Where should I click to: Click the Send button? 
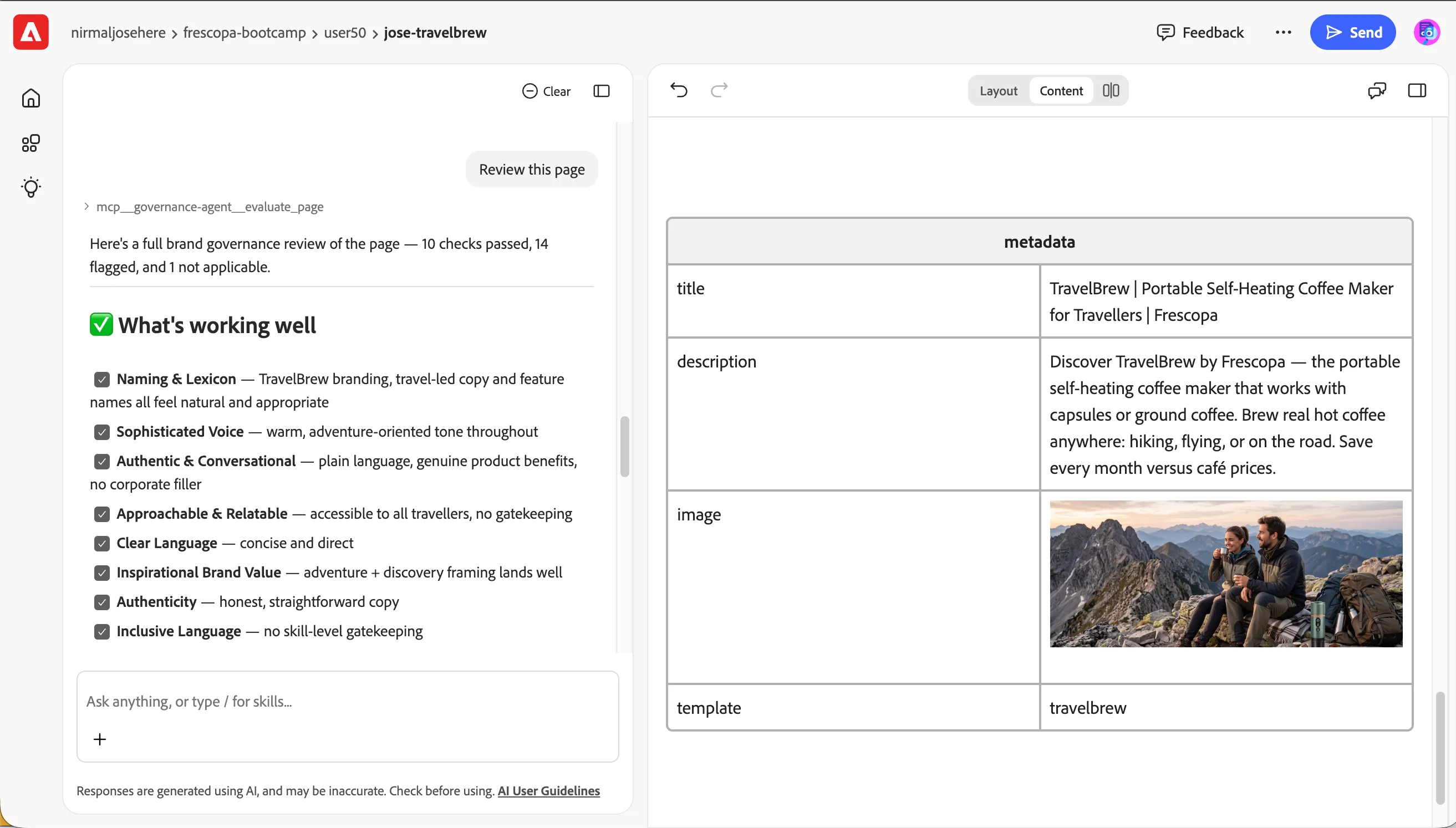[1352, 32]
